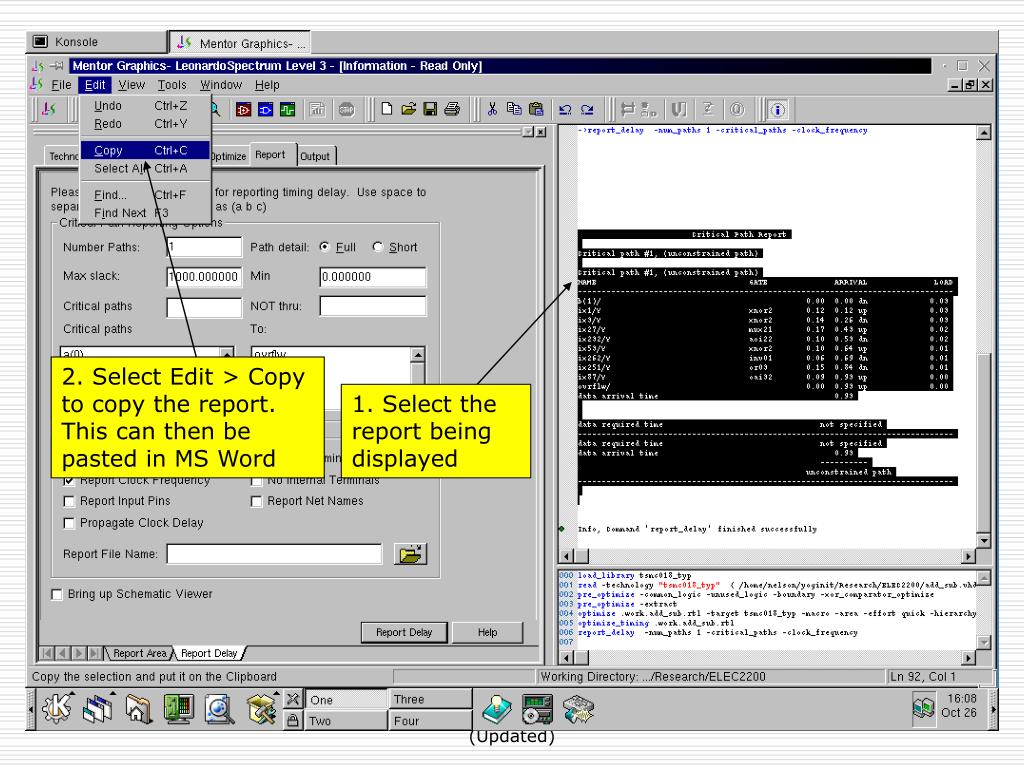Image resolution: width=1024 pixels, height=768 pixels.
Task: Click the Number Paths input field
Action: pos(204,247)
